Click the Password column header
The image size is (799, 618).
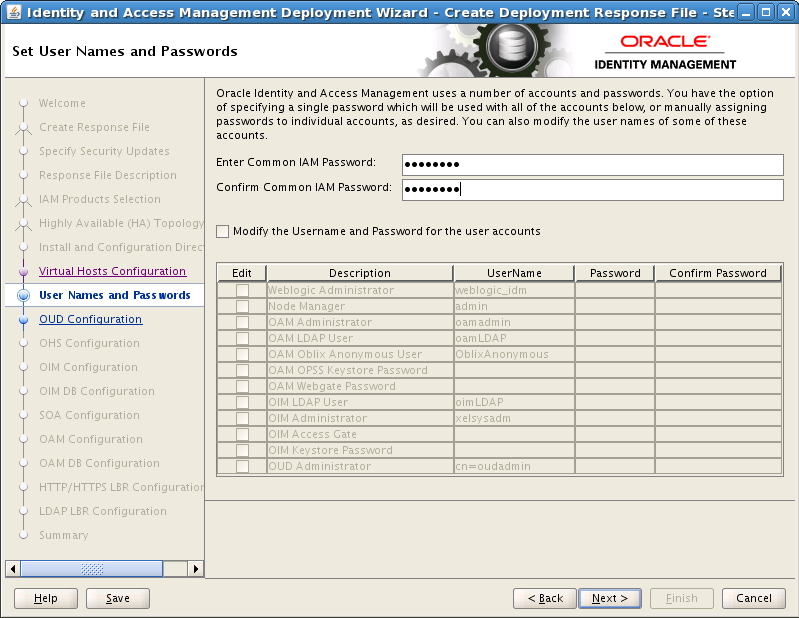click(x=615, y=273)
